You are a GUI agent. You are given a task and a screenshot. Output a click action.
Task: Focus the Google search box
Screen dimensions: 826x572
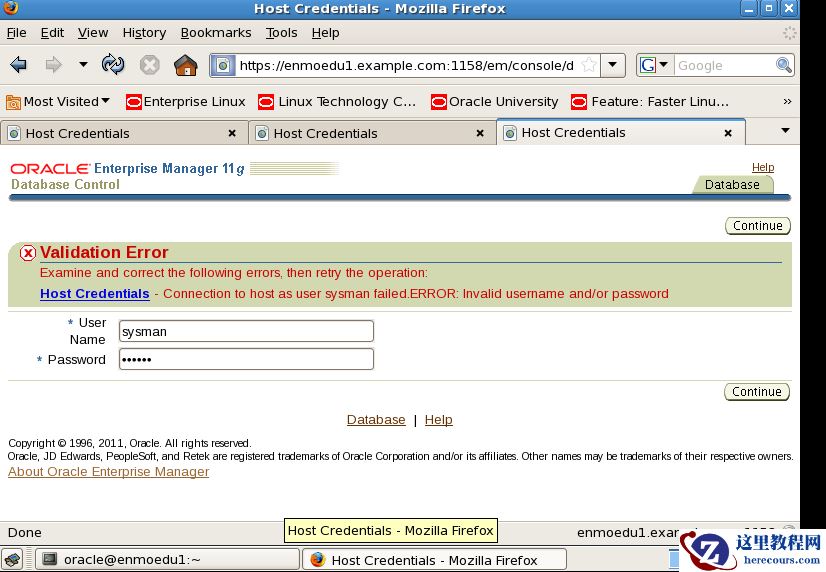coord(725,66)
